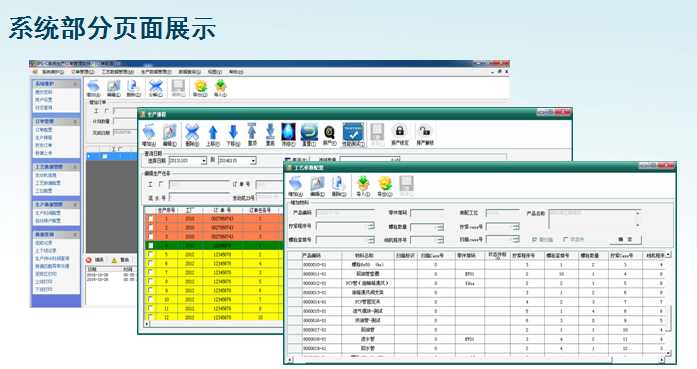Click 错误 tab with red icon in main window
This screenshot has height=369, width=697.
click(95, 260)
